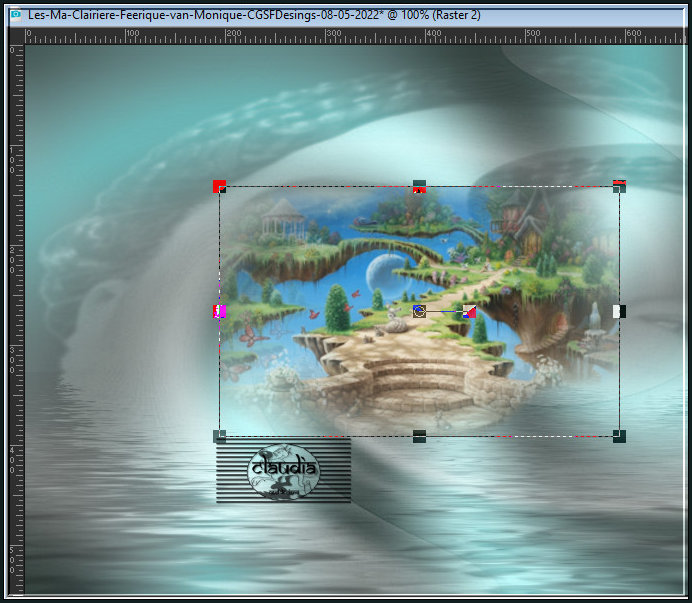The width and height of the screenshot is (692, 603).
Task: Click the horizontal ruler at 300 mark
Action: click(x=333, y=34)
